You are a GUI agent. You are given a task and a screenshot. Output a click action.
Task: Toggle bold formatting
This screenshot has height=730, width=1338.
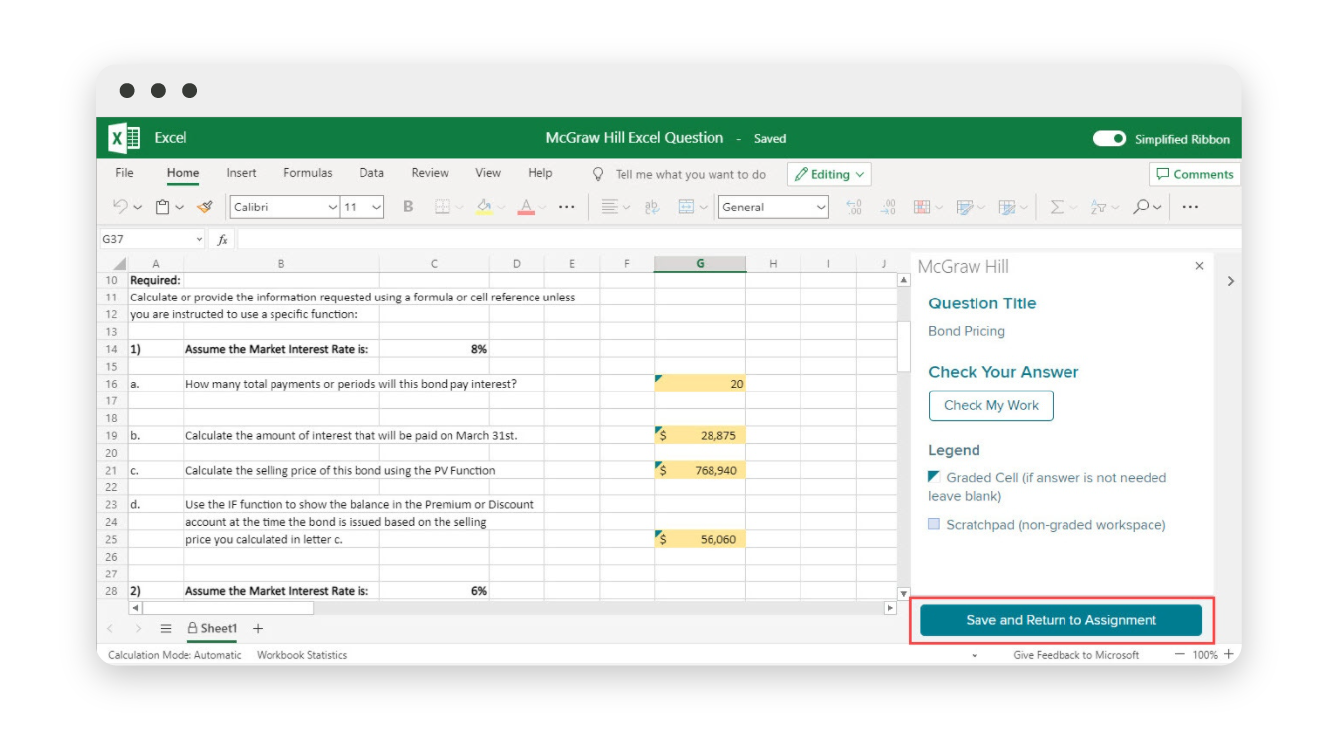click(x=408, y=207)
